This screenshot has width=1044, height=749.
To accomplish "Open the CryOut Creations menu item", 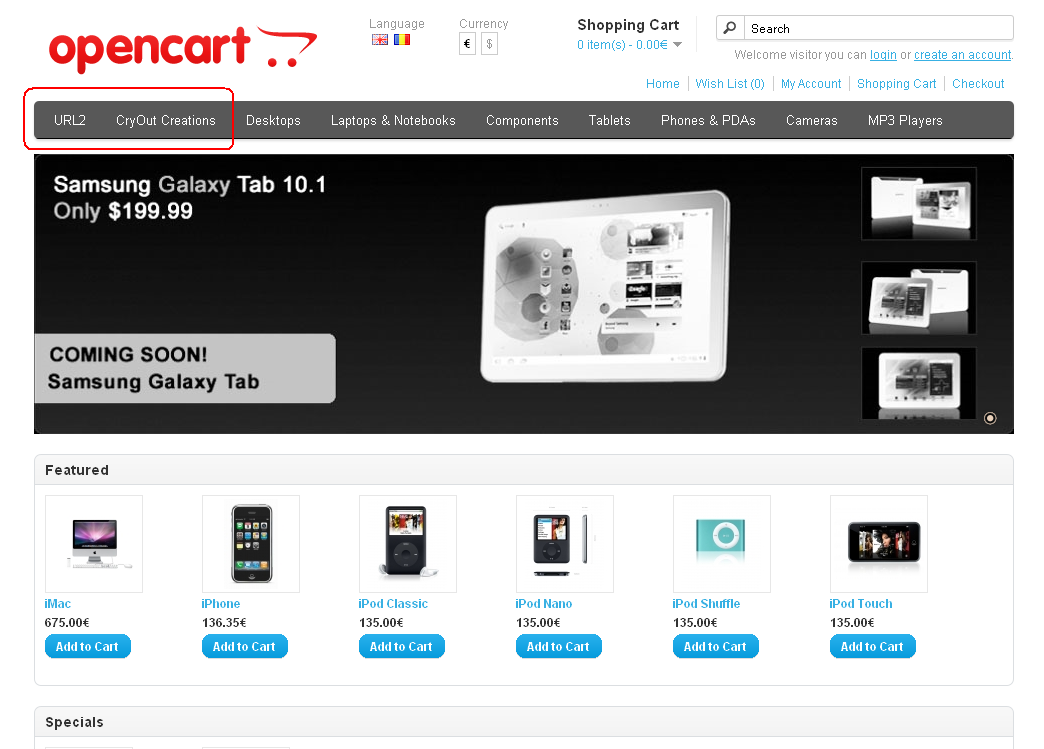I will (166, 121).
